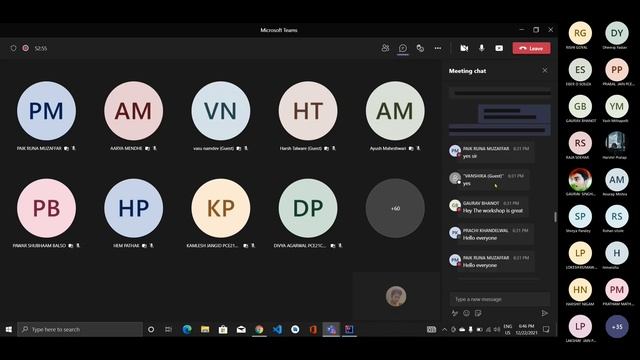Click in the Type a new message field
Image resolution: width=640 pixels, height=360 pixels.
tap(500, 299)
